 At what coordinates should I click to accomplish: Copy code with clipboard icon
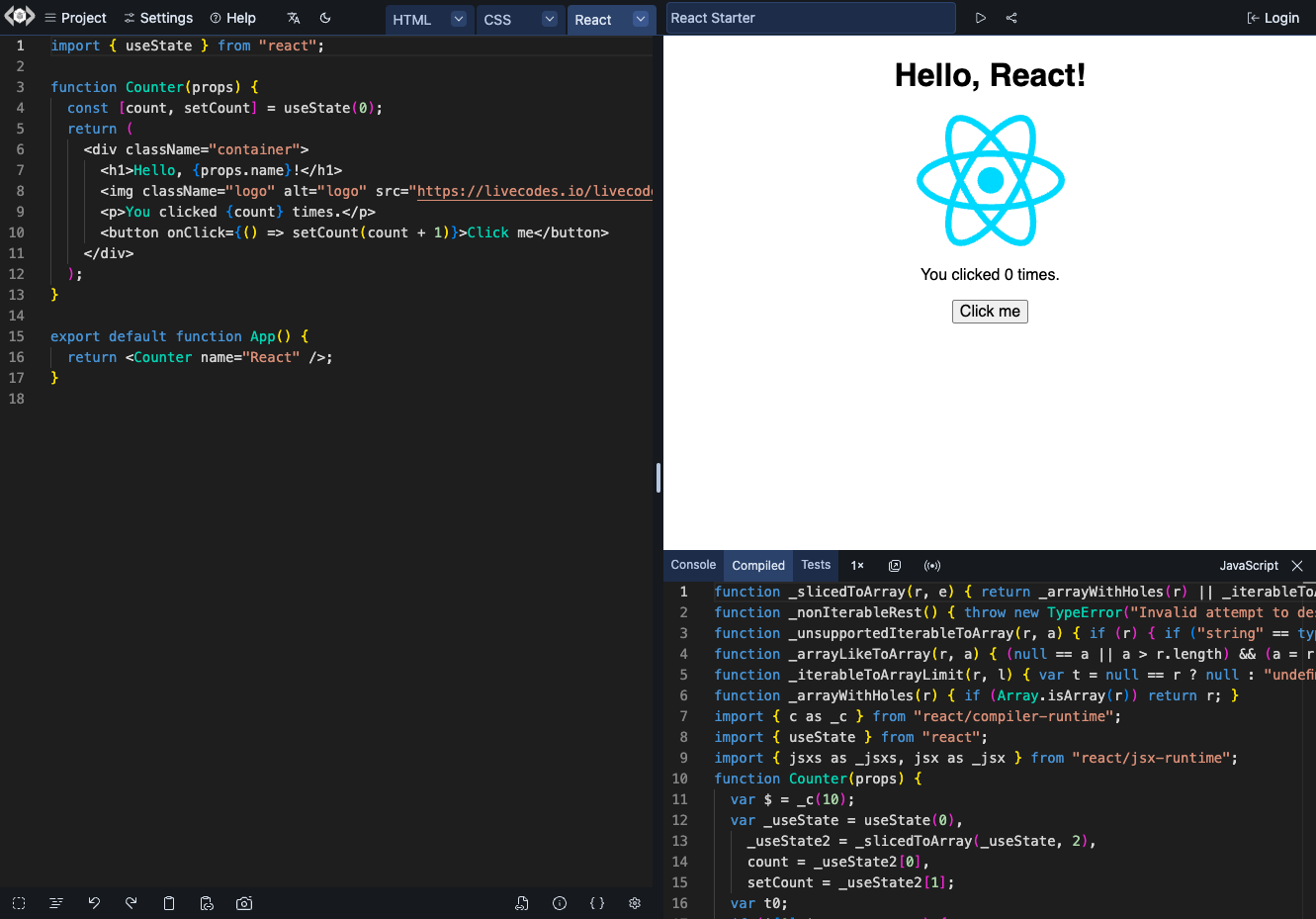click(x=169, y=903)
